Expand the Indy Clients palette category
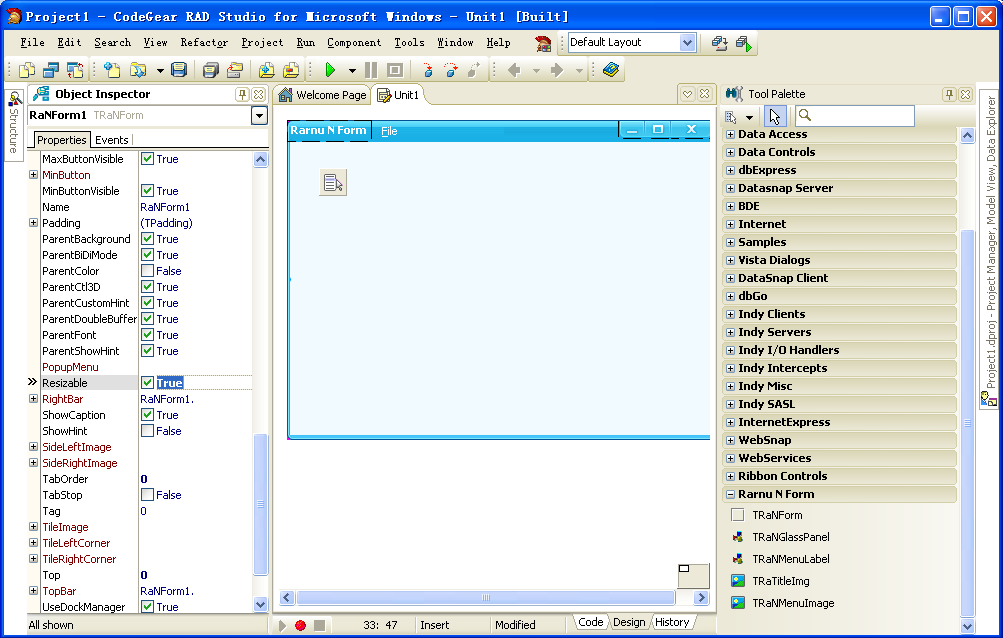Screen dimensions: 1003x638 click(x=730, y=314)
